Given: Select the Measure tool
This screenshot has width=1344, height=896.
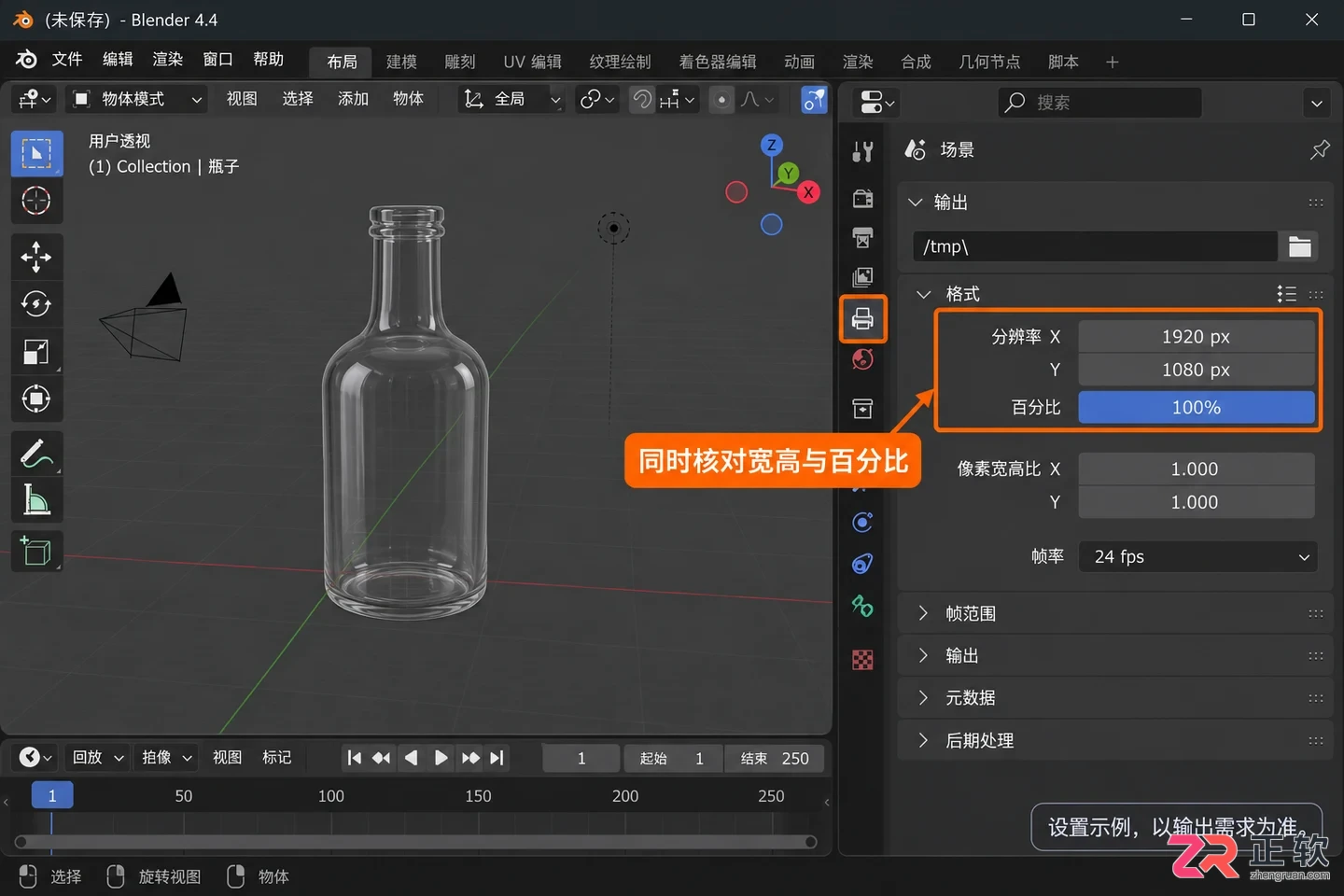Looking at the screenshot, I should coord(36,502).
